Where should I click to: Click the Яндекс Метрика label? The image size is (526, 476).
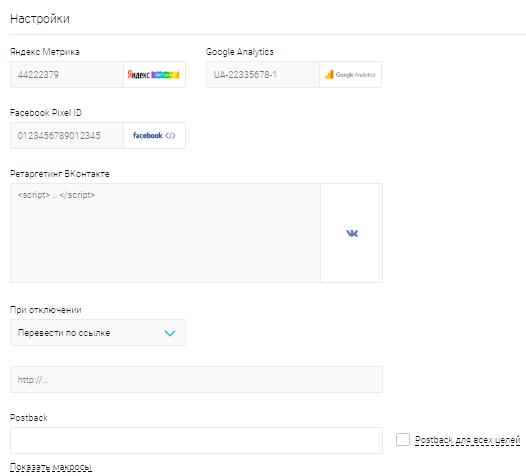pyautogui.click(x=45, y=52)
